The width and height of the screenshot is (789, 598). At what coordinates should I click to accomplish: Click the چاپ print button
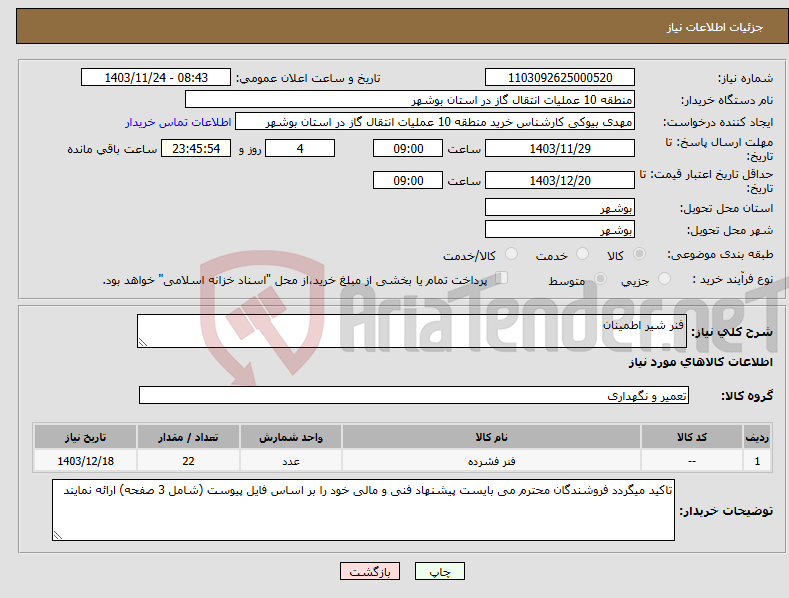[x=440, y=571]
